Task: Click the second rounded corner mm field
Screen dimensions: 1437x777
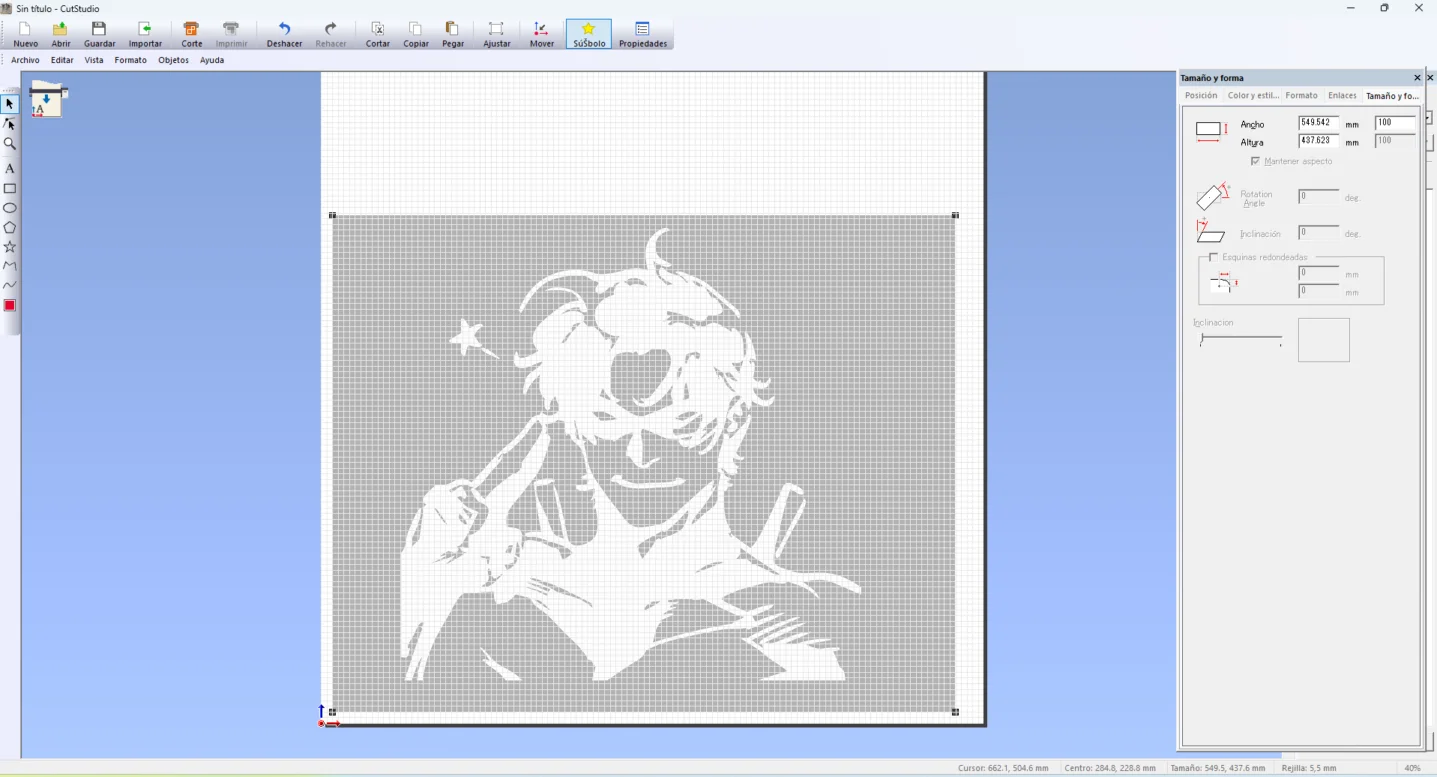Action: pos(1318,291)
